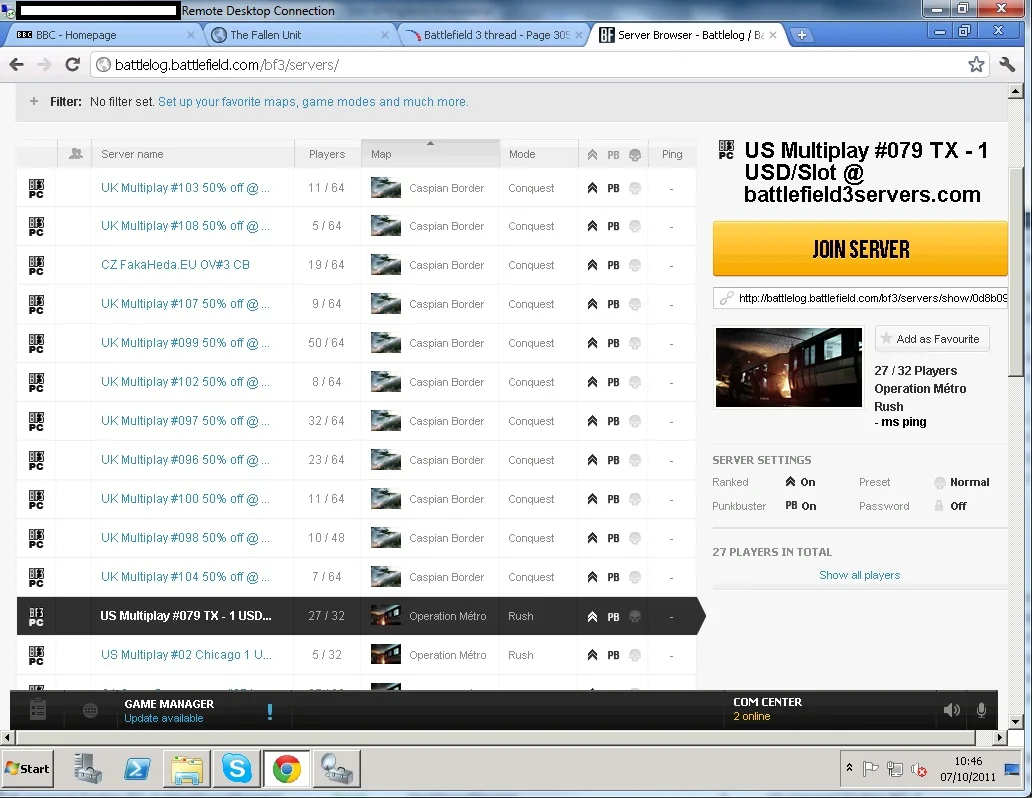The width and height of the screenshot is (1032, 798).
Task: Show hidden system tray icons
Action: coord(850,768)
